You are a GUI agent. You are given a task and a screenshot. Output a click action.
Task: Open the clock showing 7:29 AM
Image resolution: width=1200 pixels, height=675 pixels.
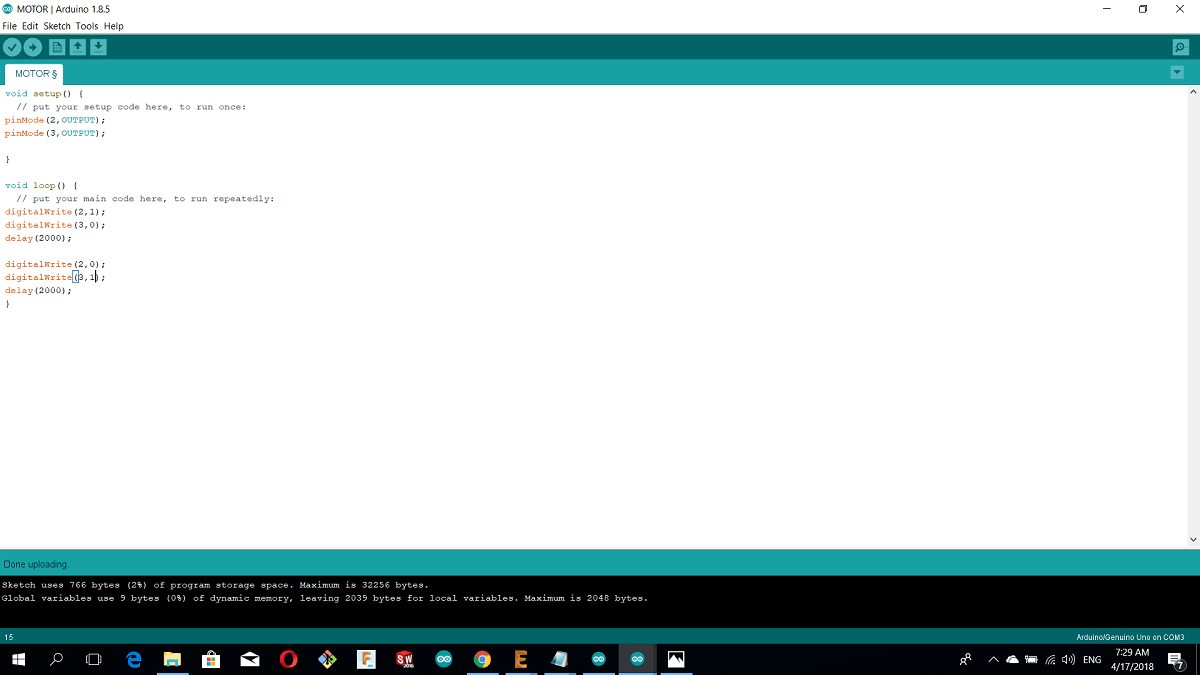(1131, 659)
